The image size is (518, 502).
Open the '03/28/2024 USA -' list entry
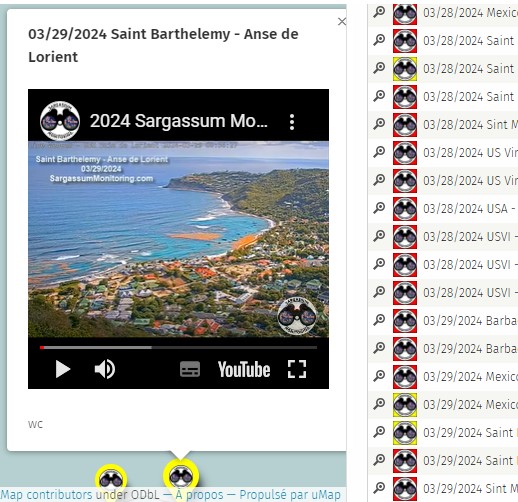coord(470,209)
